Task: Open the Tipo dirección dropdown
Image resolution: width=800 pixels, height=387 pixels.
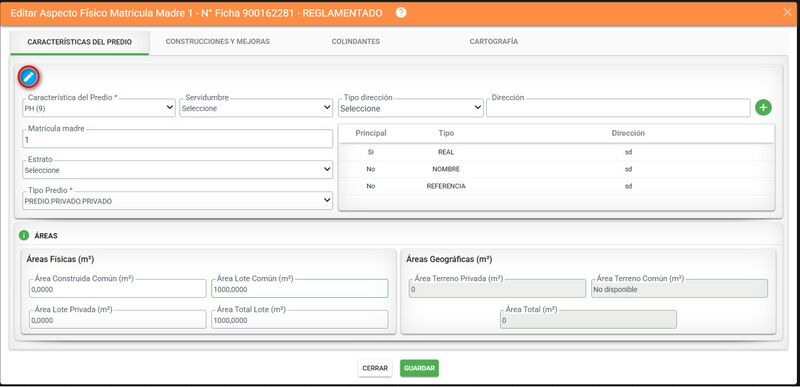Action: (411, 108)
